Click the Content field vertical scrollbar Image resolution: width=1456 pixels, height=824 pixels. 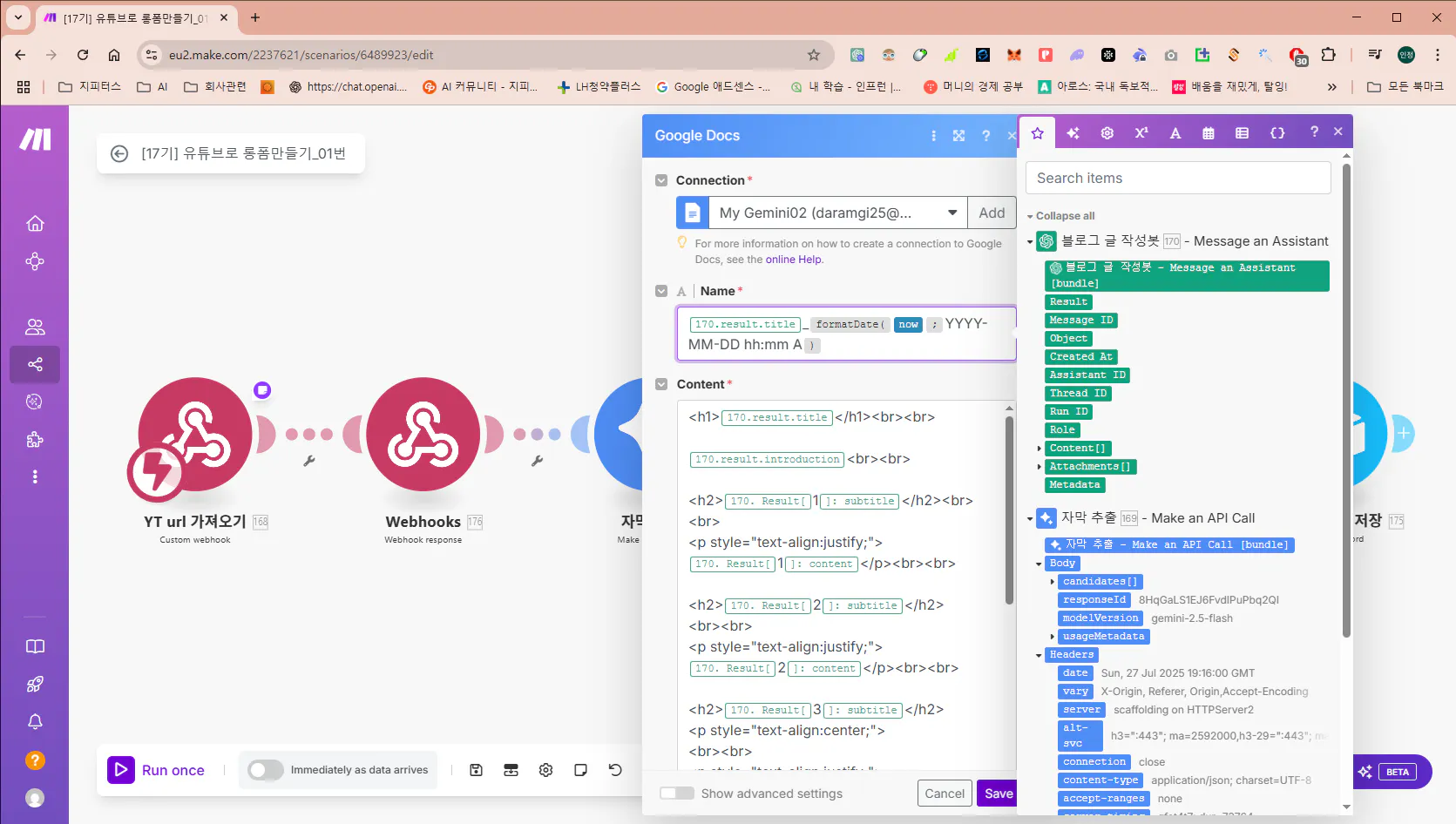tap(1009, 510)
